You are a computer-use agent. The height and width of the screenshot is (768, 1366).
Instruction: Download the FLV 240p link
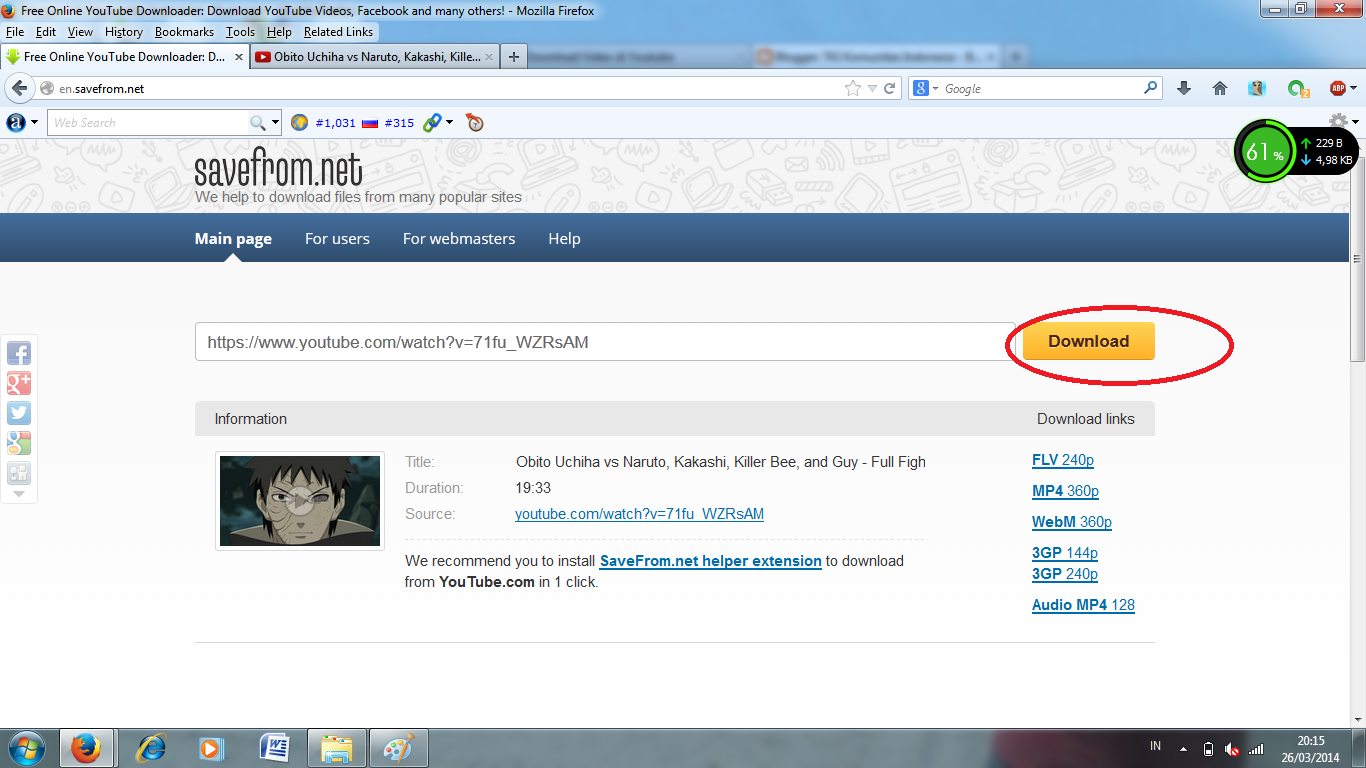tap(1063, 460)
